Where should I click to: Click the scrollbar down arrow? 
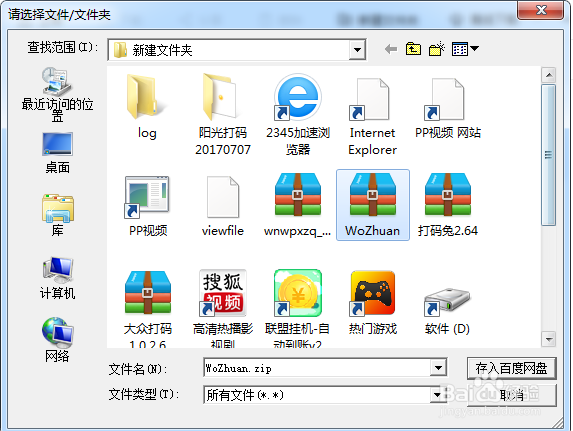549,339
